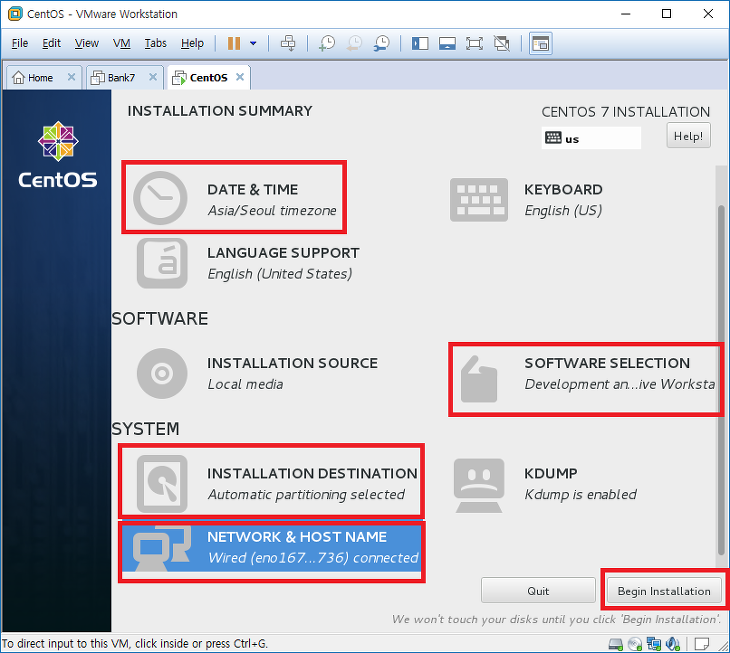The height and width of the screenshot is (653, 730).
Task: Open Network & Host Name settings
Action: (x=271, y=549)
